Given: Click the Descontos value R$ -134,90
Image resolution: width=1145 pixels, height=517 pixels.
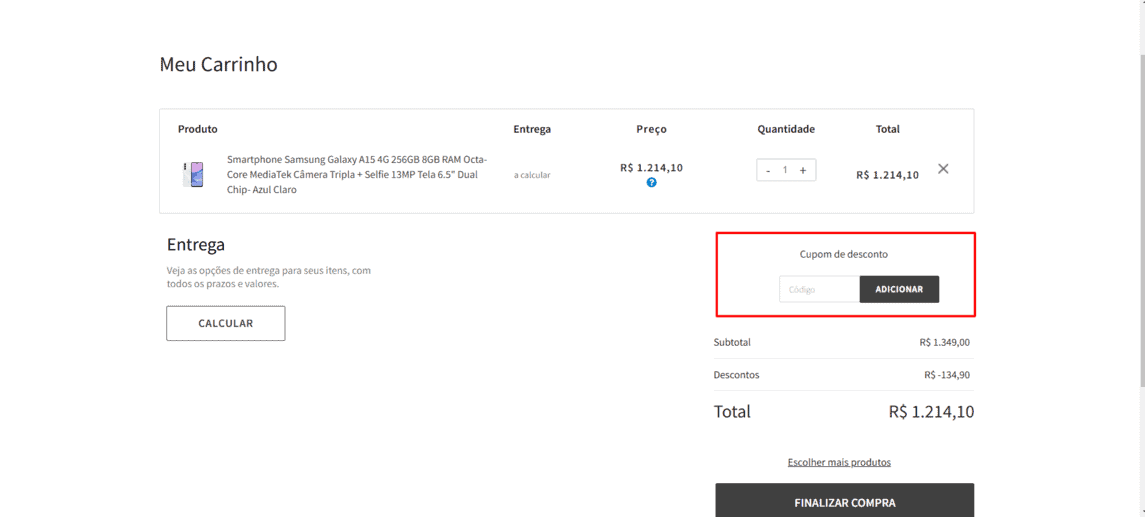Looking at the screenshot, I should [947, 375].
